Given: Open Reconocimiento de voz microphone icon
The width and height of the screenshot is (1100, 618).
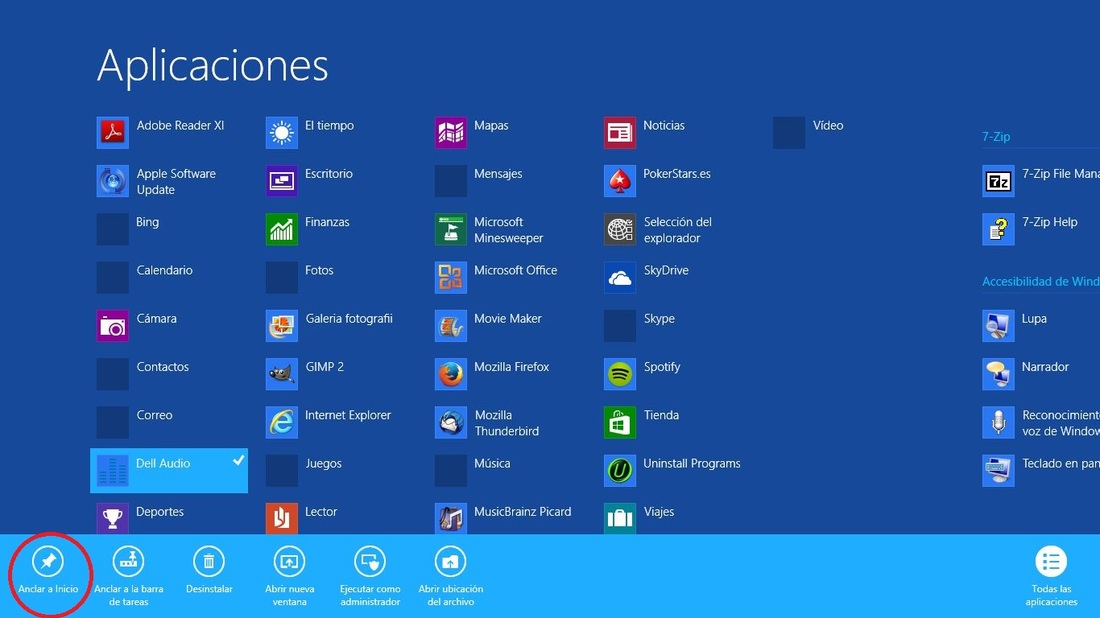Looking at the screenshot, I should (x=998, y=422).
